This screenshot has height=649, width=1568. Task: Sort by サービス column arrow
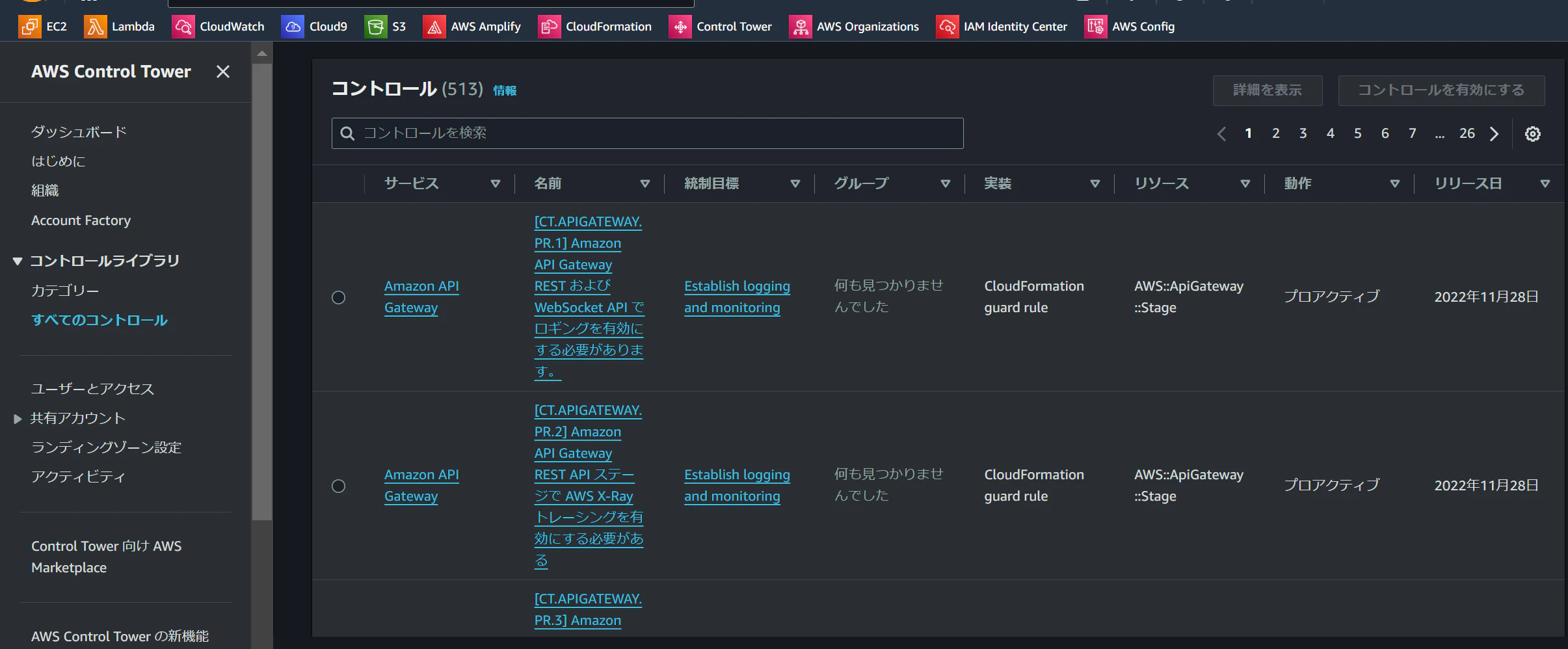pos(496,184)
